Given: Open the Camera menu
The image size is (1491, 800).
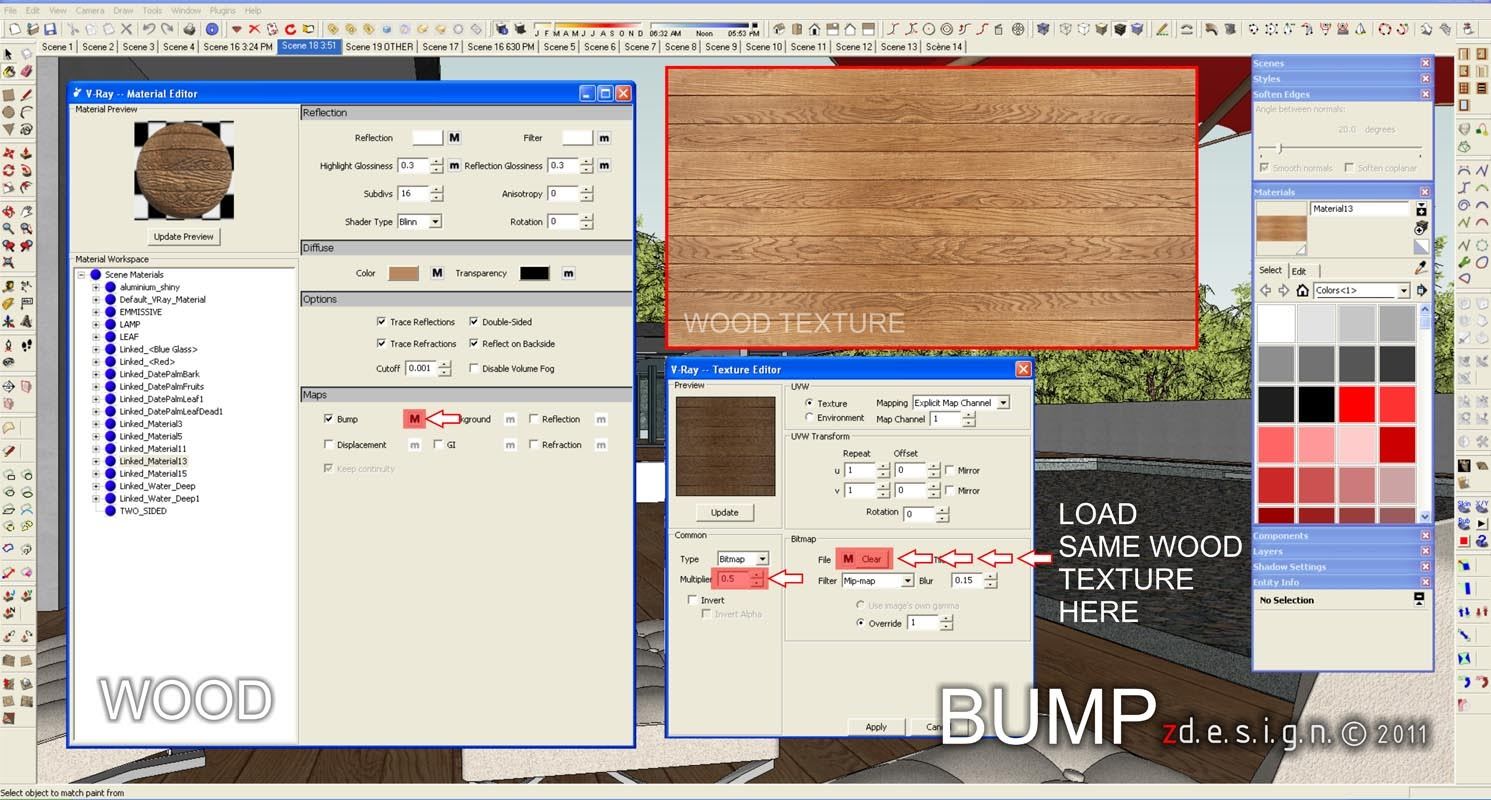Looking at the screenshot, I should 90,10.
